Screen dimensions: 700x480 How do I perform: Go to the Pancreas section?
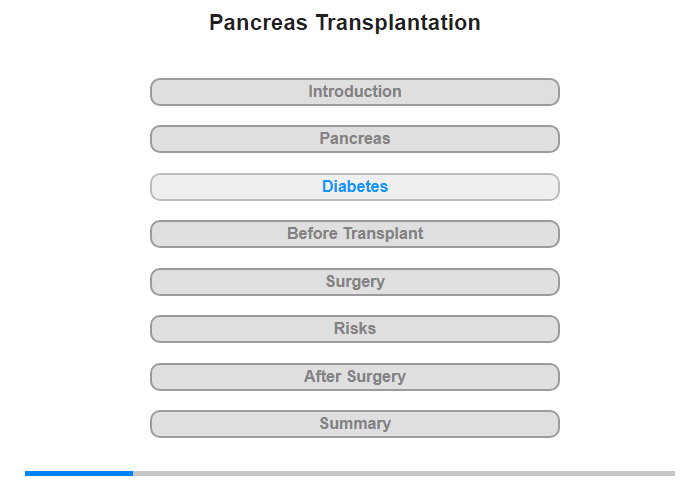[354, 139]
